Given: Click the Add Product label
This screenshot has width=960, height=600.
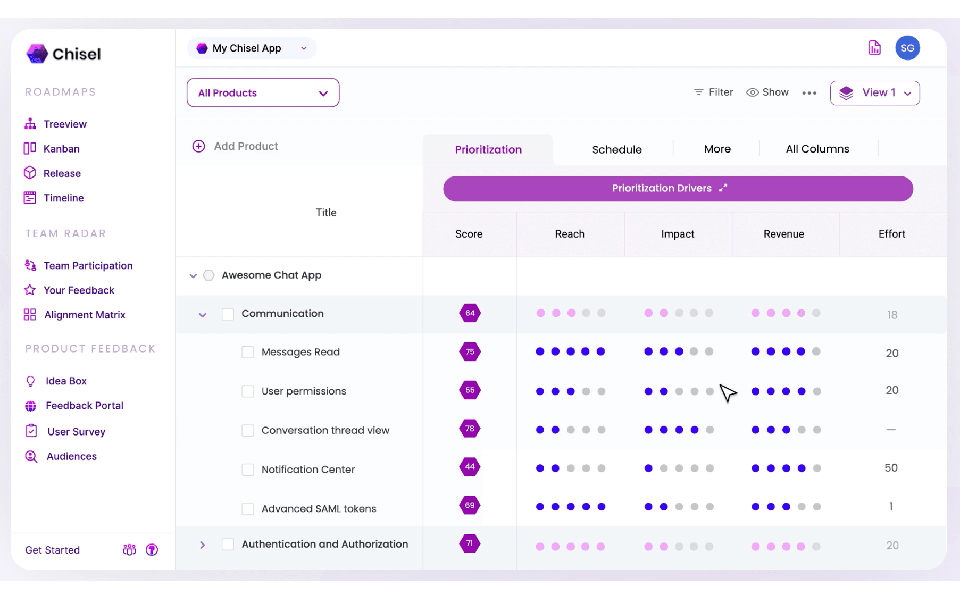Looking at the screenshot, I should click(x=246, y=146).
